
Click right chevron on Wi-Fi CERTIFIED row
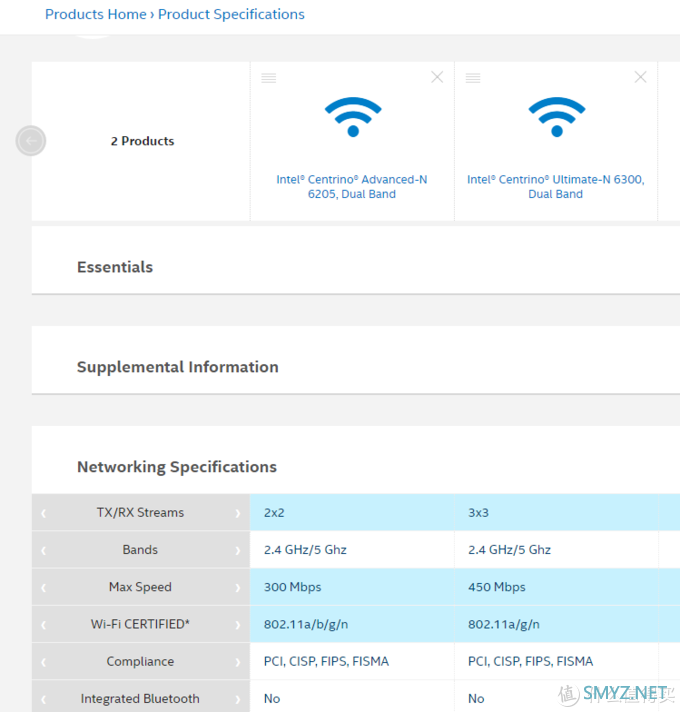tap(237, 625)
